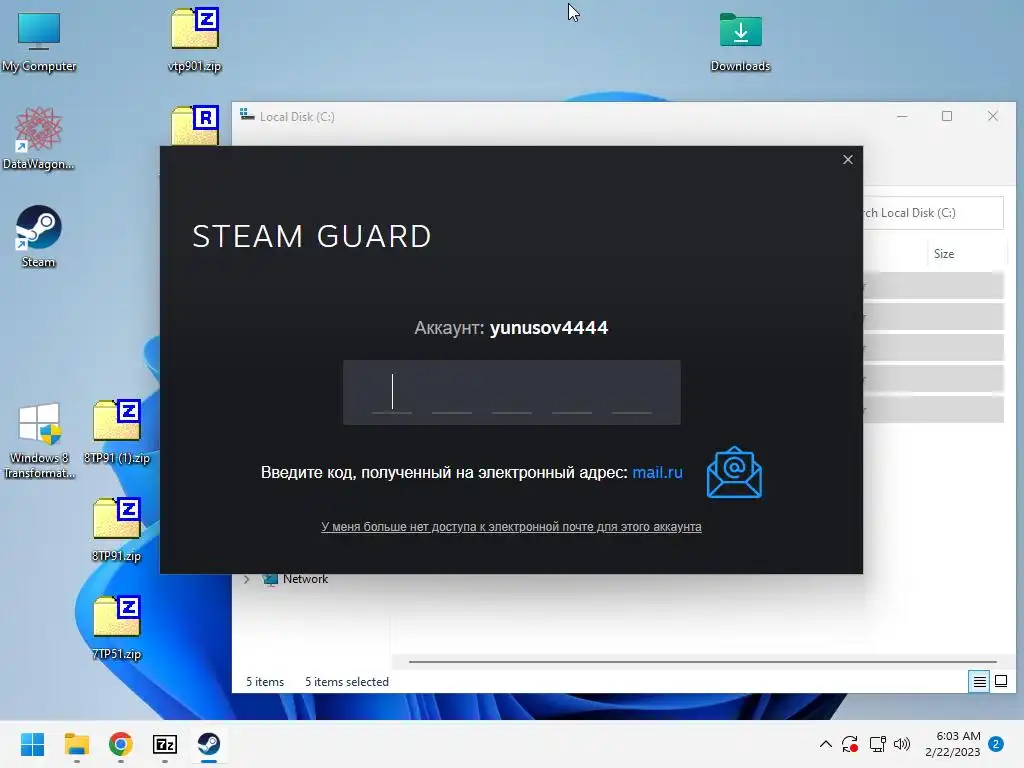Select the 8TP91 (1).zip archive
Image resolution: width=1024 pixels, height=768 pixels.
click(117, 431)
